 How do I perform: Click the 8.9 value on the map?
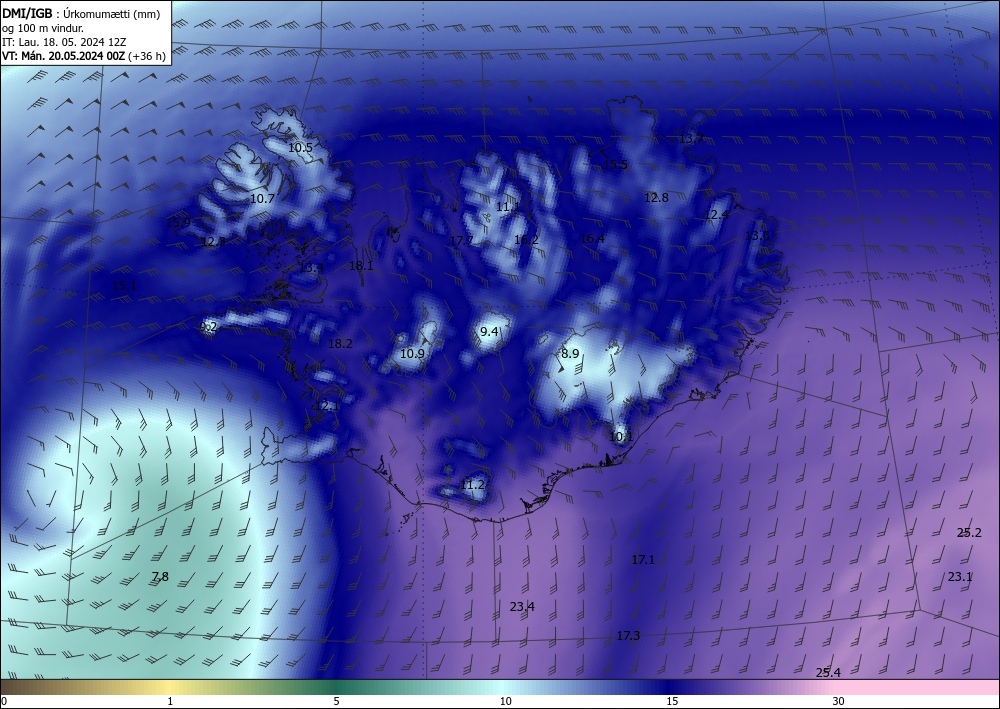tap(570, 353)
